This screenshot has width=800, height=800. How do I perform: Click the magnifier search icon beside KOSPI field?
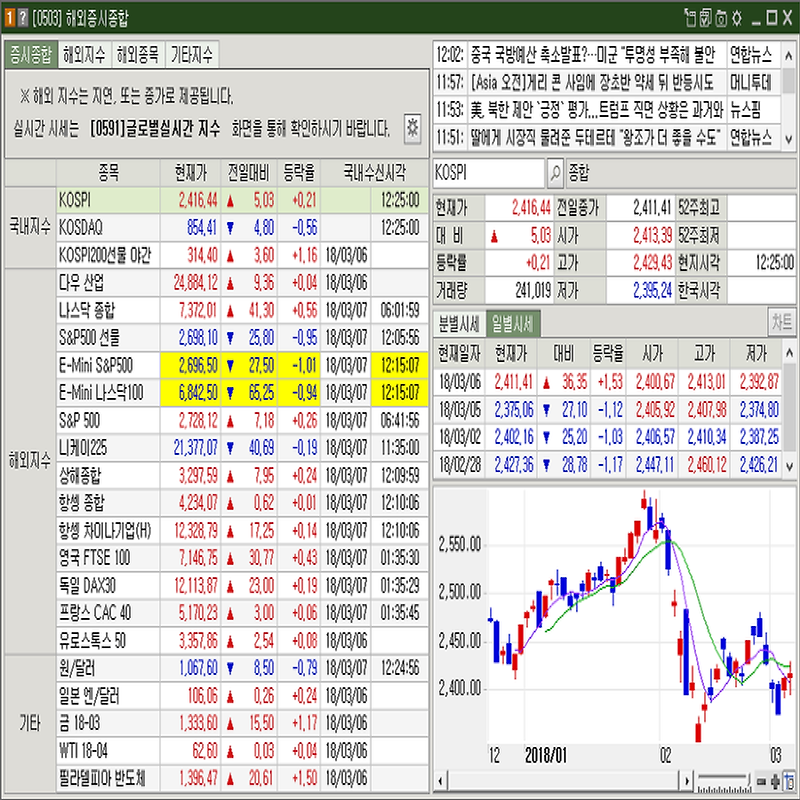(555, 173)
